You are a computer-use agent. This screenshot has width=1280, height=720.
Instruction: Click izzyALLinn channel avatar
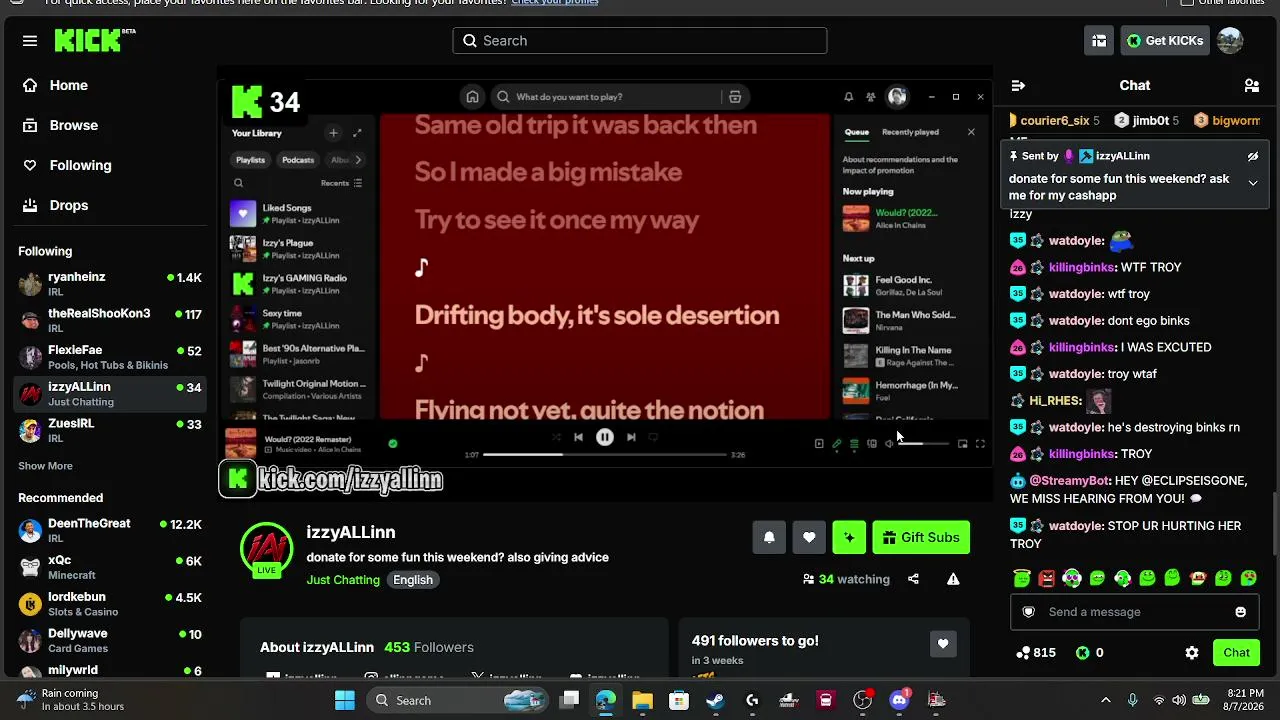coord(266,549)
